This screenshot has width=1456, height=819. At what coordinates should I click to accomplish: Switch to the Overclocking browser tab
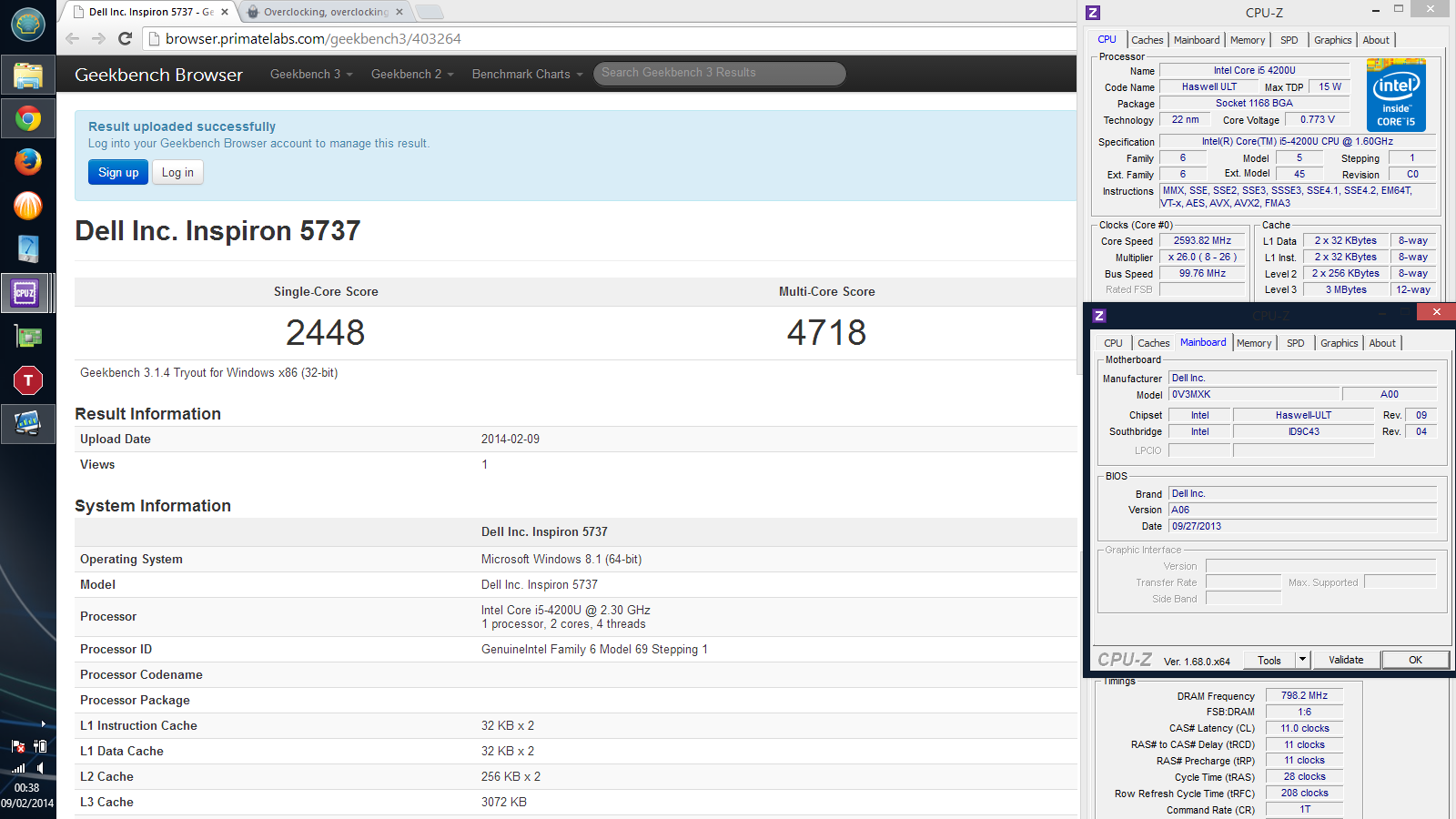point(325,12)
